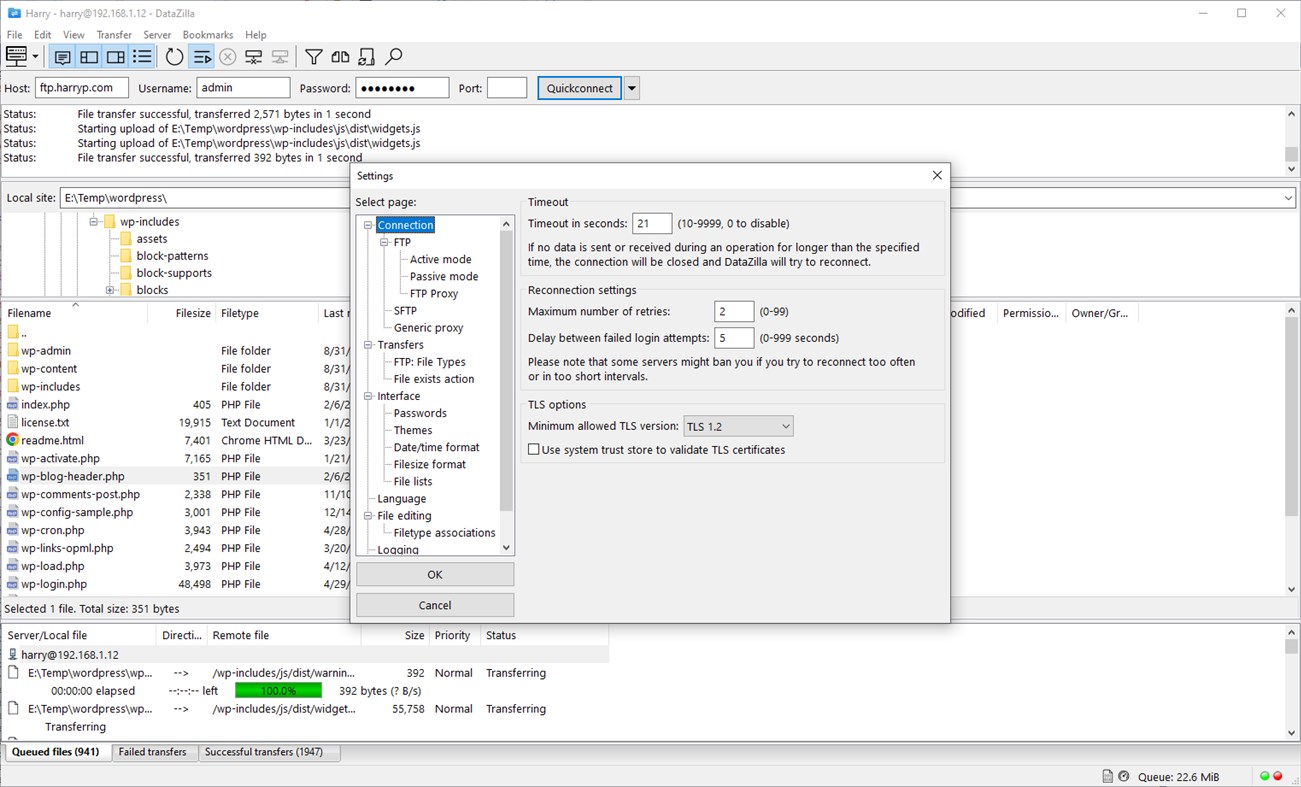Screen dimensions: 1301x787
Task: Click the Directory comparison icon
Action: coord(340,56)
